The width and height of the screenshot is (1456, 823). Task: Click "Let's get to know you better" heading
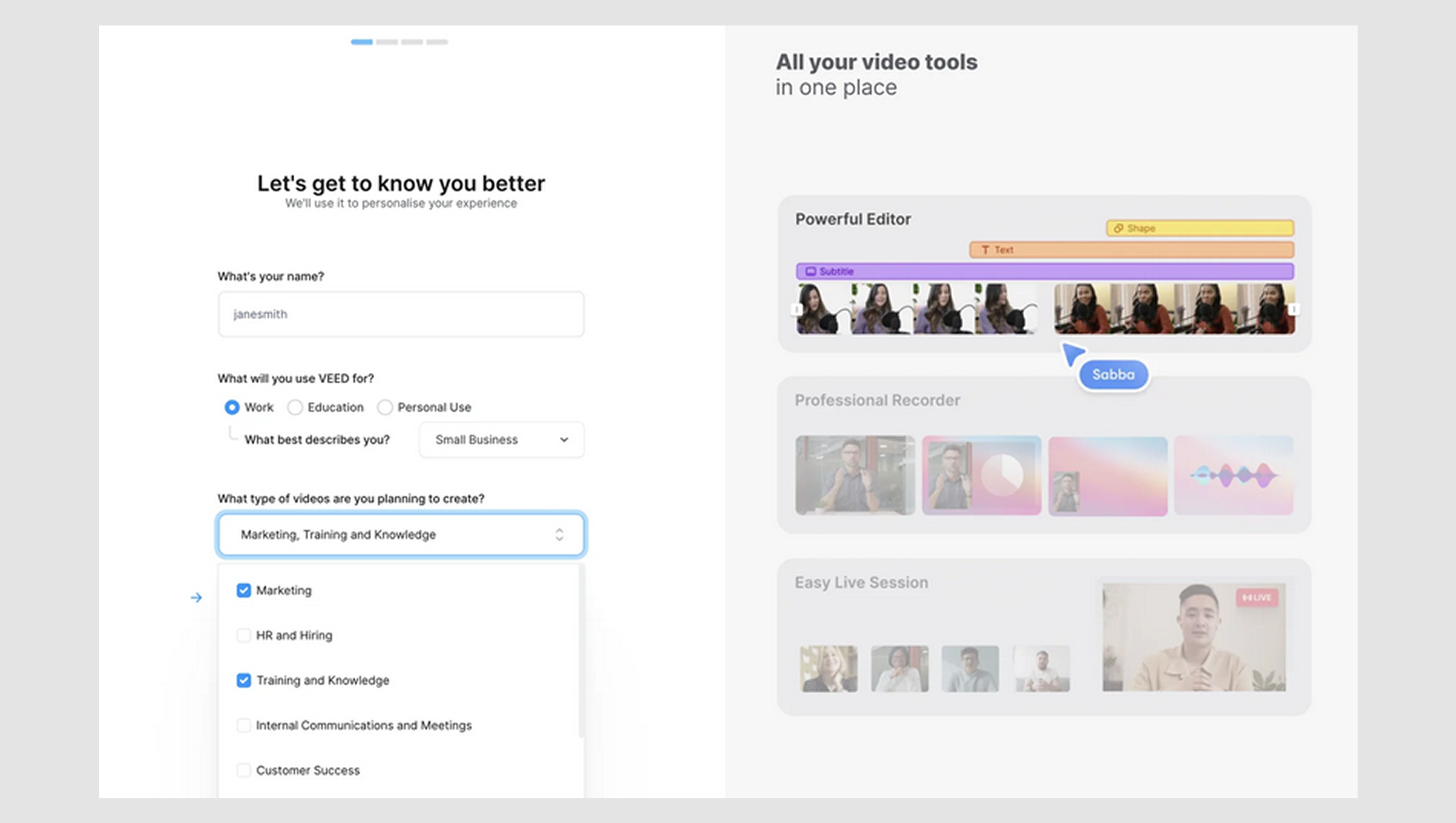coord(401,184)
